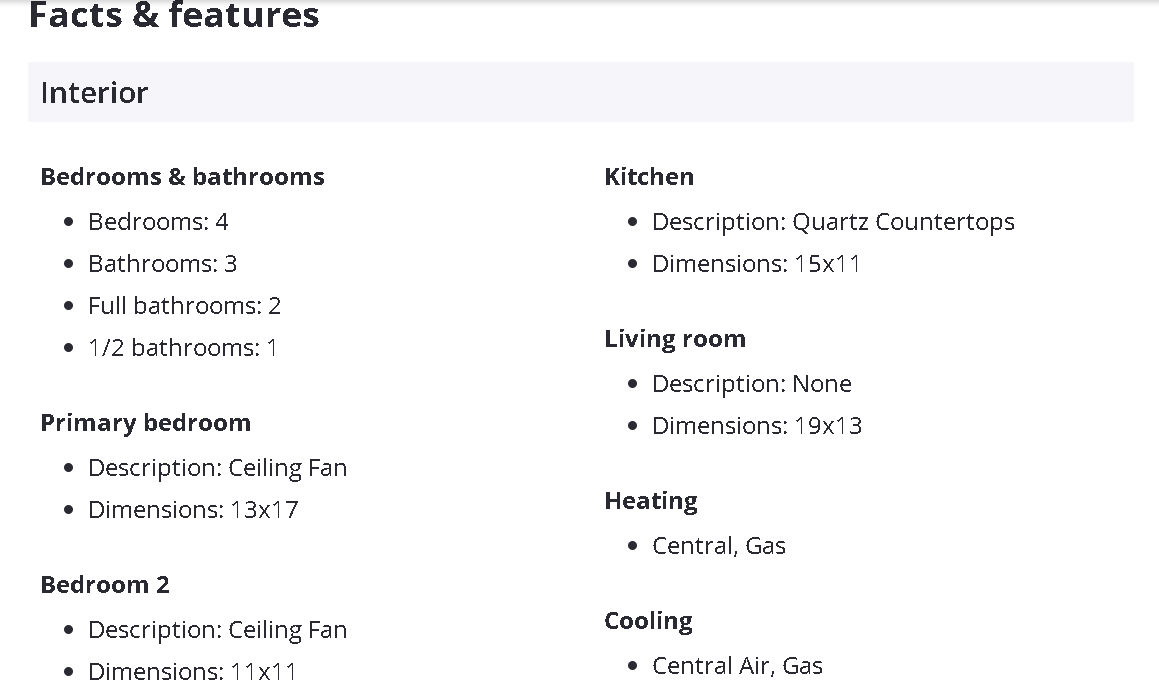Select the Dimensions: 11x11 line
Screen dimensions: 1159x687
click(x=192, y=671)
